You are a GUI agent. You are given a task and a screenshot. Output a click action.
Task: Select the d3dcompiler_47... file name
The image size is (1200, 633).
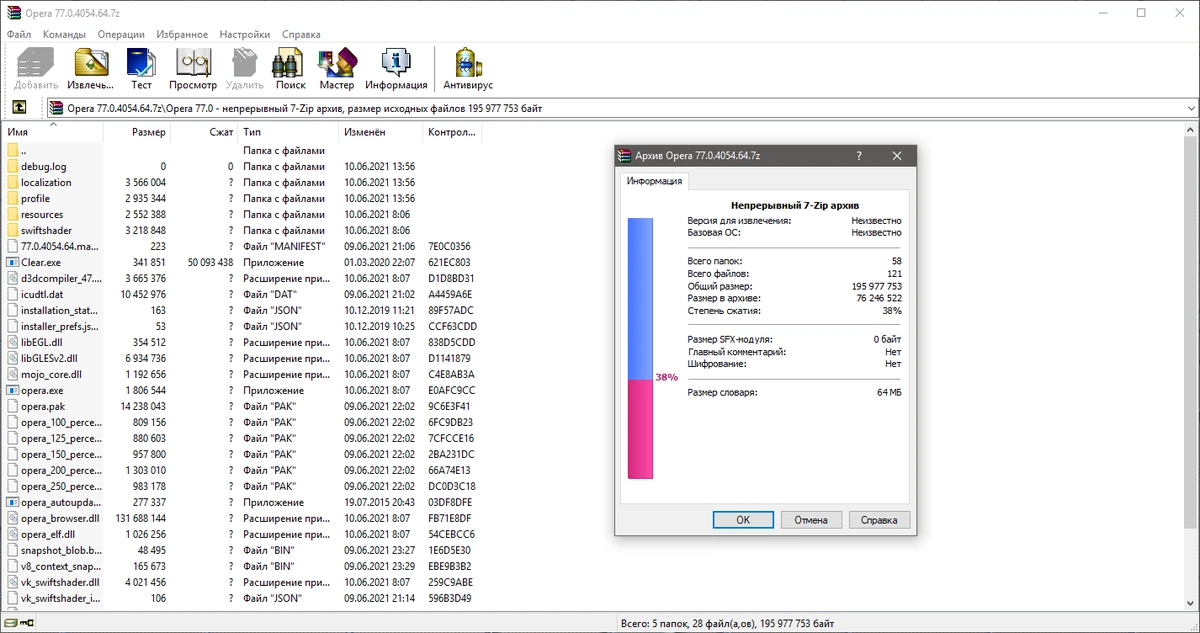pyautogui.click(x=61, y=278)
